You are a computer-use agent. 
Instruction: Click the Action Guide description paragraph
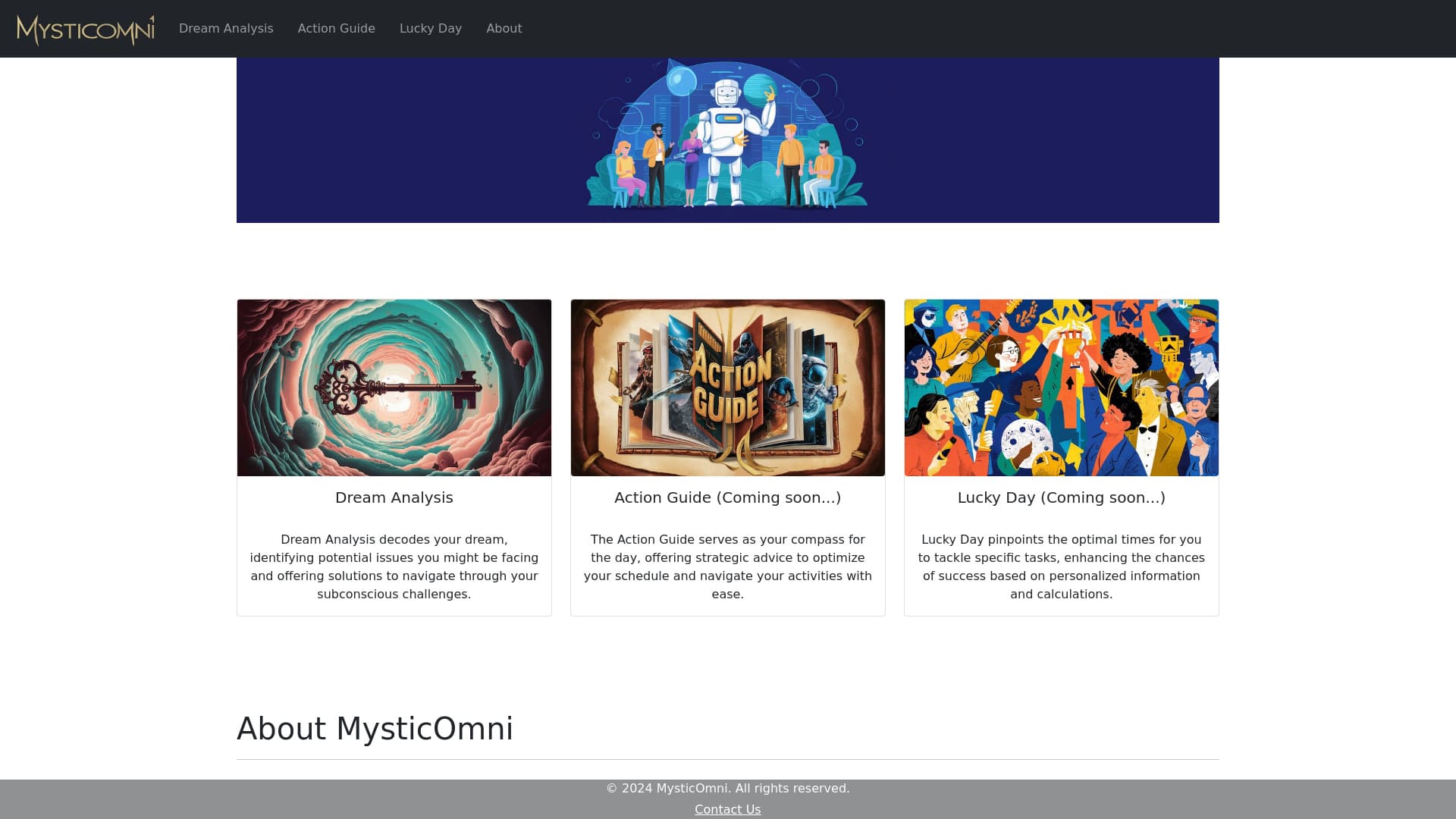[x=727, y=566]
